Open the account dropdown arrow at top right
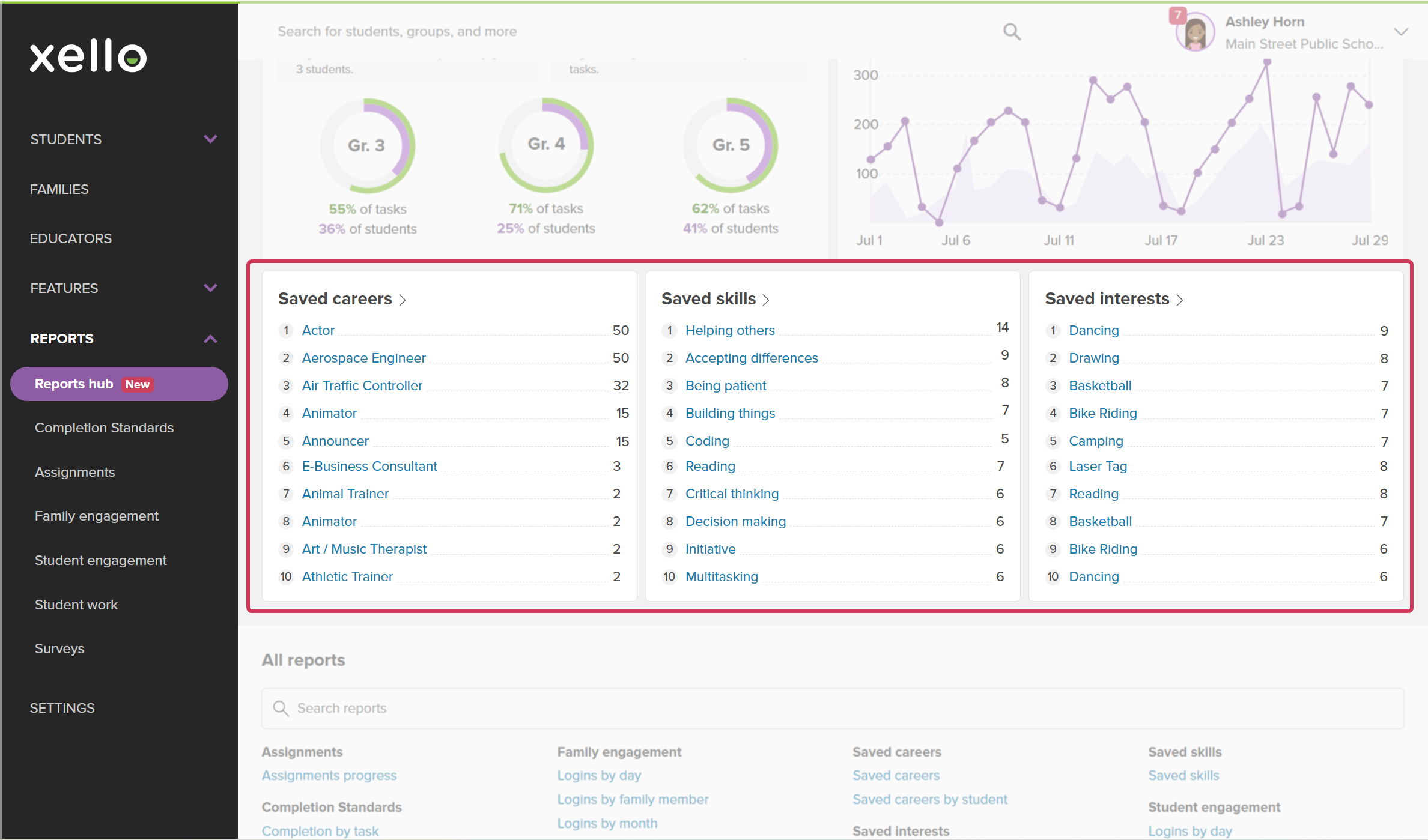Image resolution: width=1428 pixels, height=840 pixels. pyautogui.click(x=1401, y=32)
